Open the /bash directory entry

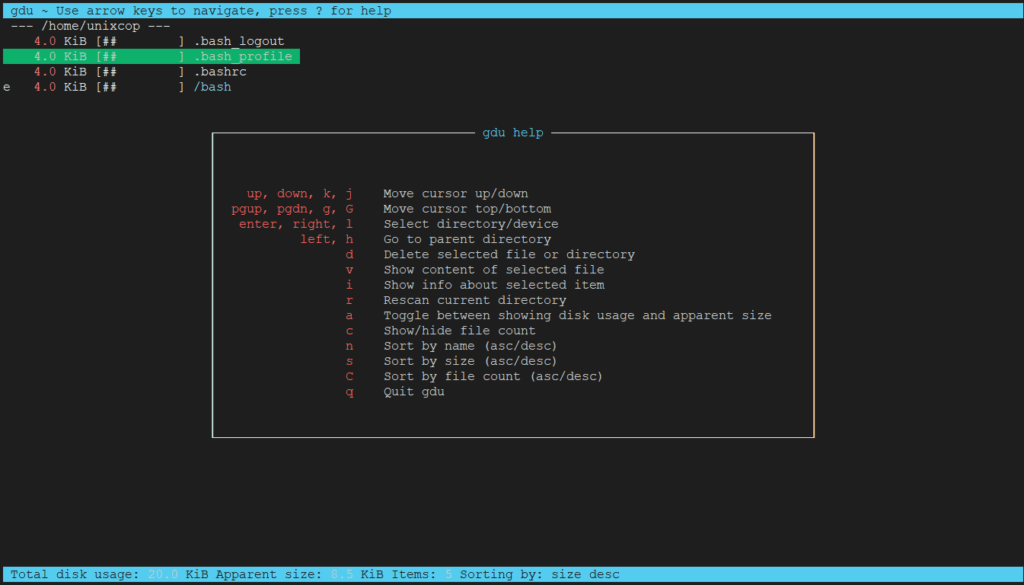click(212, 87)
